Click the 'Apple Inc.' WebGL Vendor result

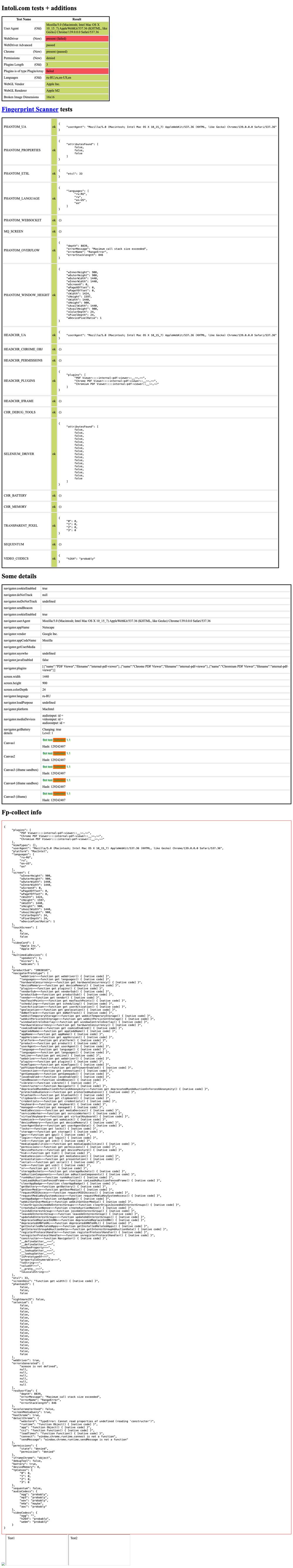pyautogui.click(x=77, y=85)
